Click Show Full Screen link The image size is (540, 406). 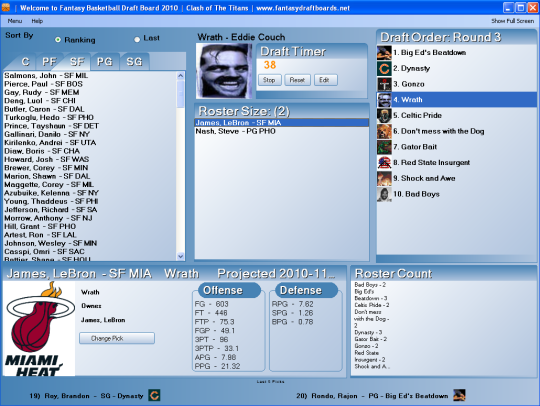pyautogui.click(x=512, y=21)
